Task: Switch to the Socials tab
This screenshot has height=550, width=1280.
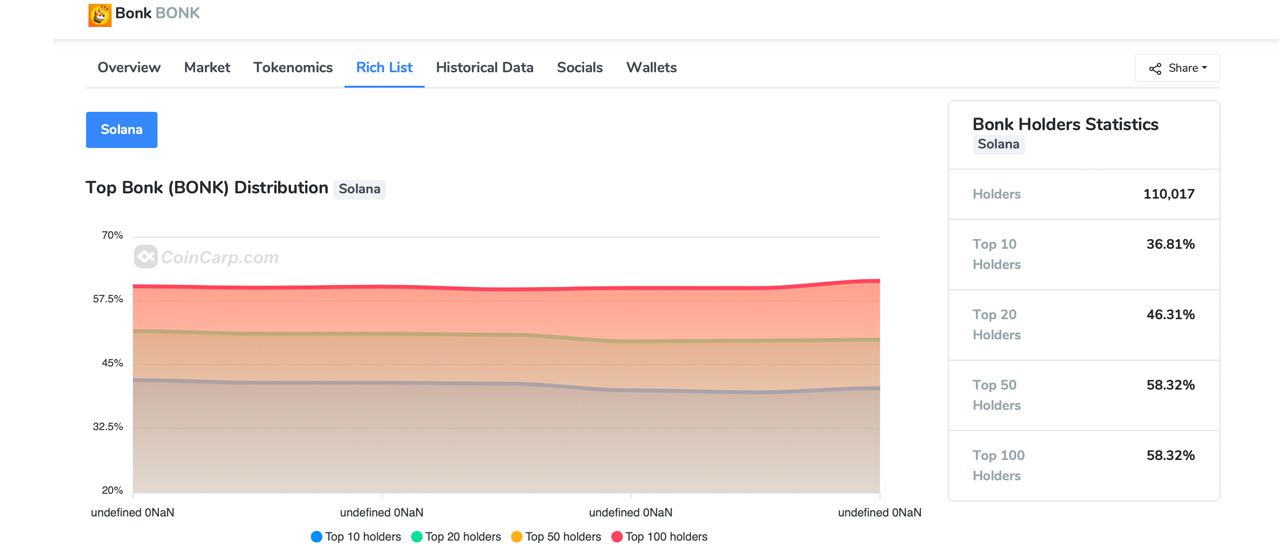Action: tap(580, 67)
